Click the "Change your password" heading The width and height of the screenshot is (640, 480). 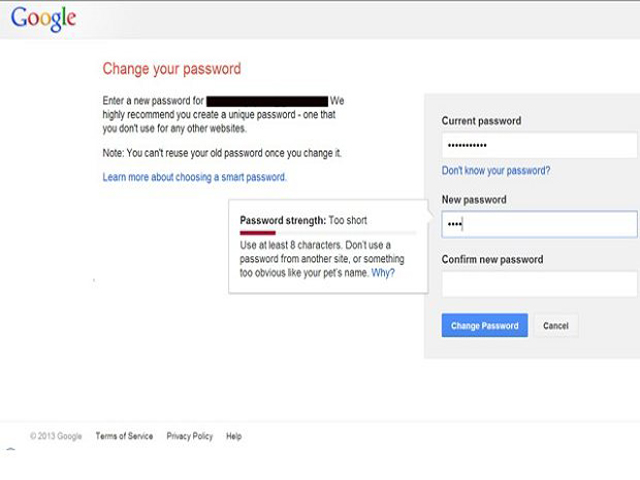172,69
